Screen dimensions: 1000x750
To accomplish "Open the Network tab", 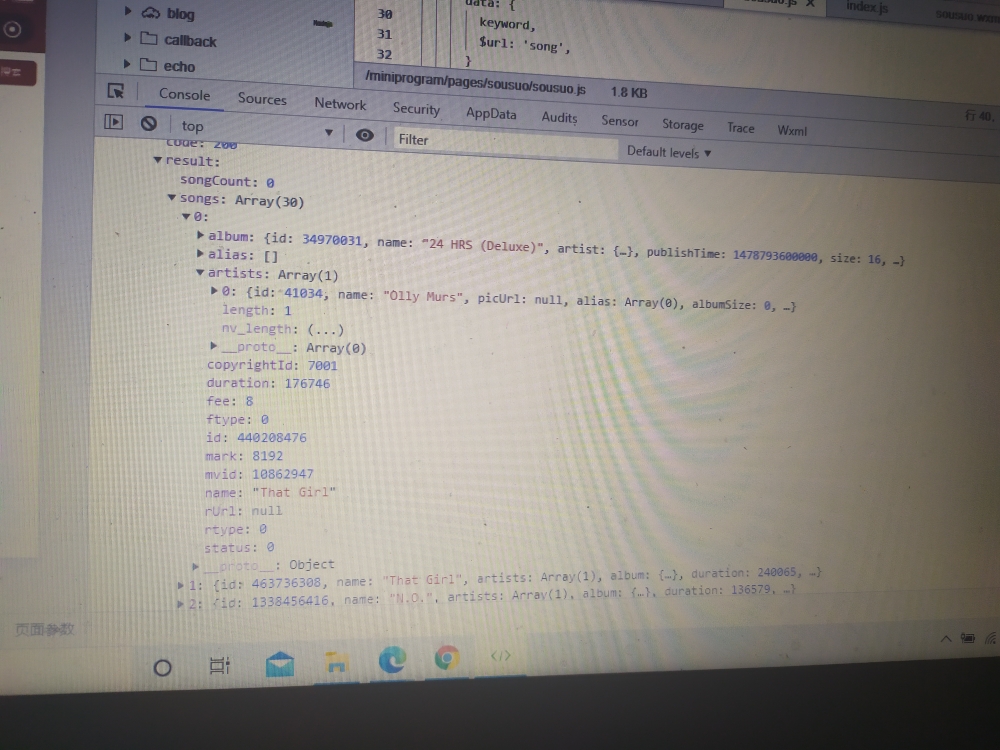I will (340, 104).
